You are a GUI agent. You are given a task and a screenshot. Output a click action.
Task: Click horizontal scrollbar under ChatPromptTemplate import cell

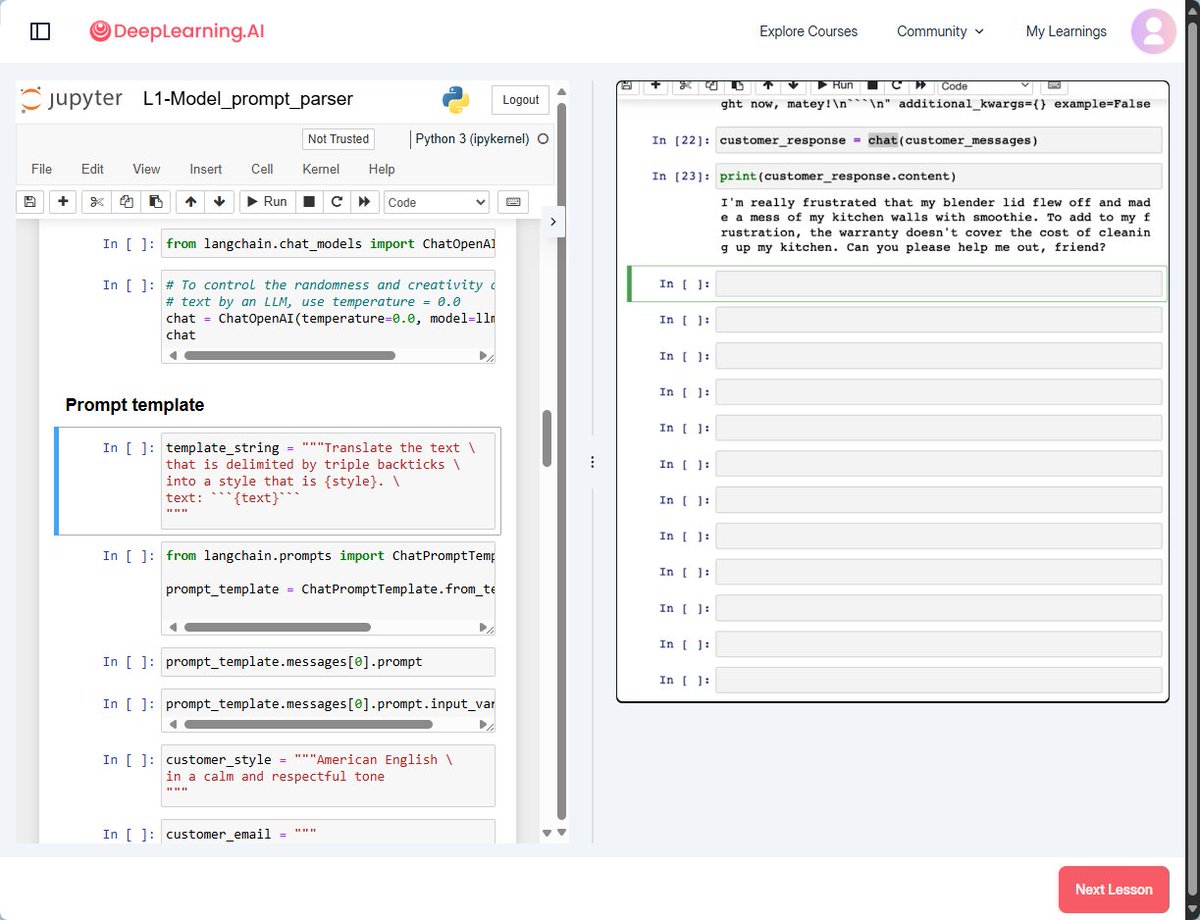click(x=277, y=627)
